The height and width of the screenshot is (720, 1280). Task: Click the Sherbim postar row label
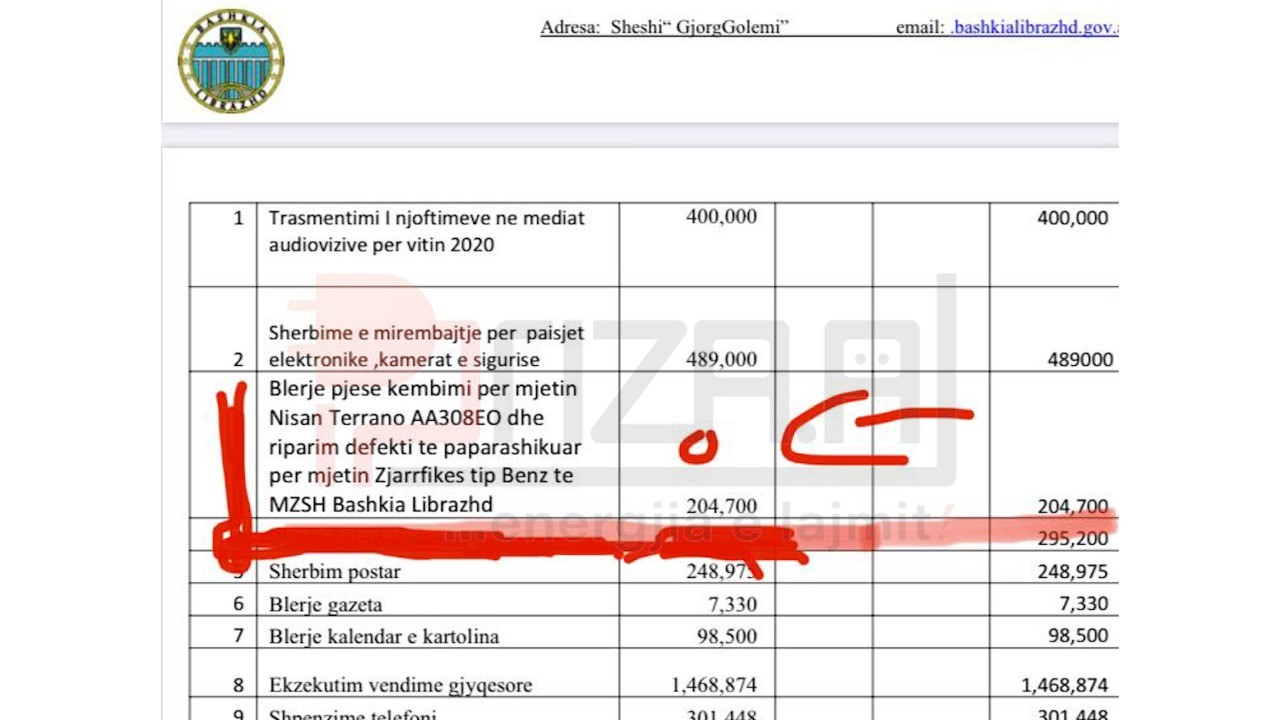[335, 572]
